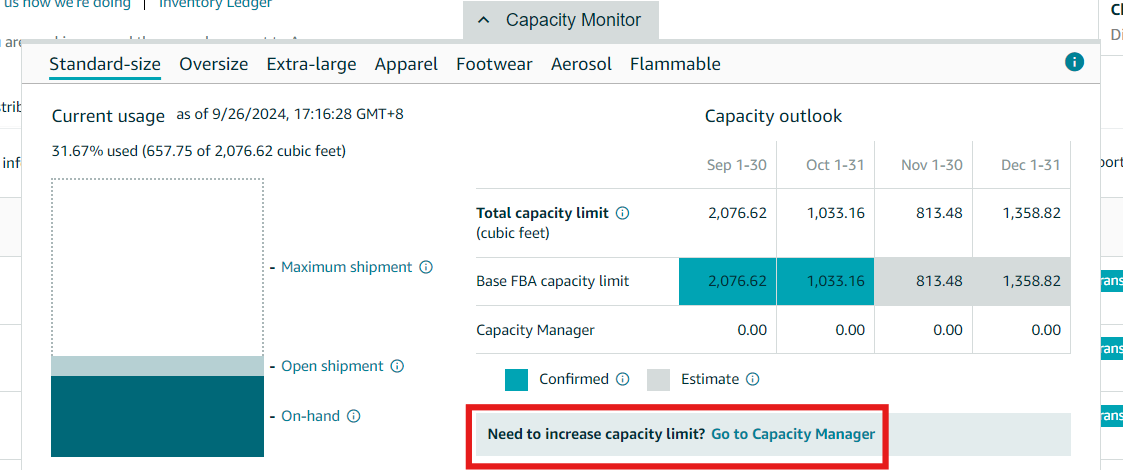
Task: Switch to the Apparel tab
Action: tap(406, 64)
